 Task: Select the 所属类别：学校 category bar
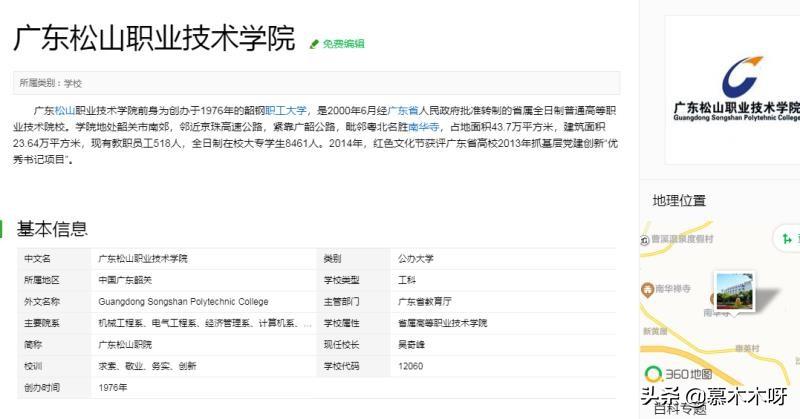(316, 83)
